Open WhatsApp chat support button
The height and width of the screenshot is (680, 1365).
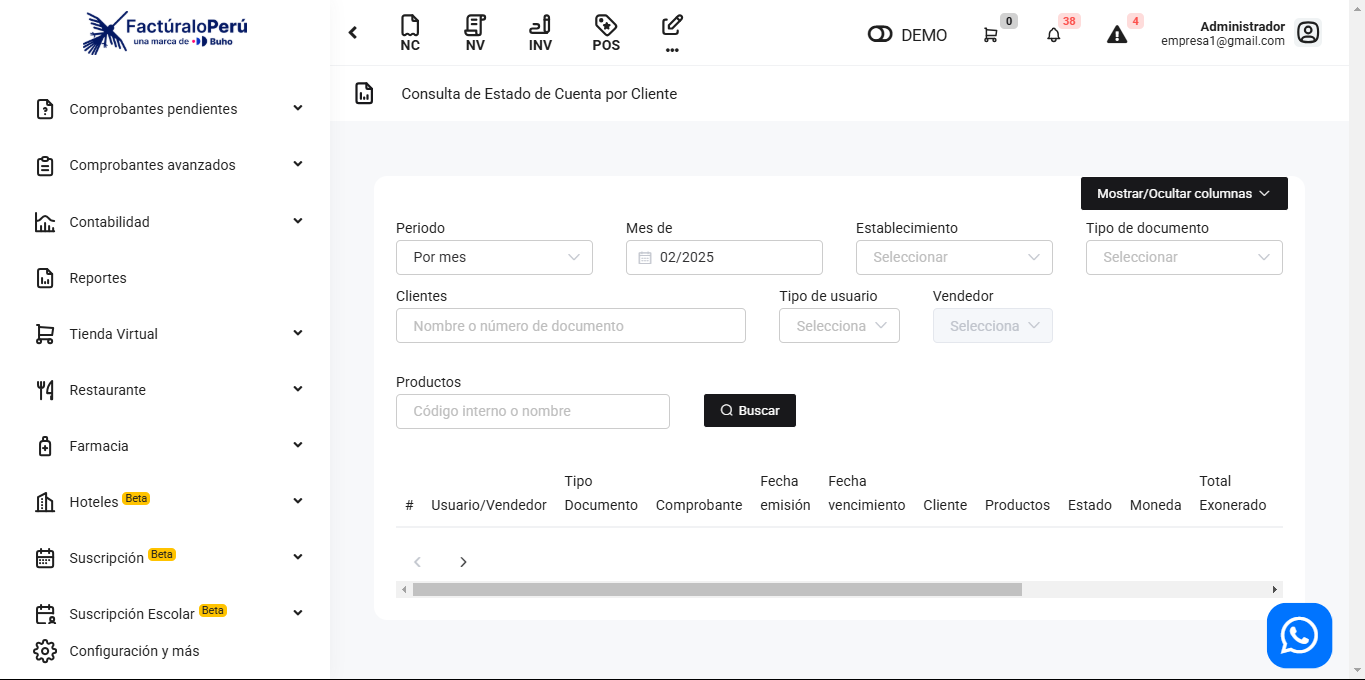click(x=1299, y=635)
